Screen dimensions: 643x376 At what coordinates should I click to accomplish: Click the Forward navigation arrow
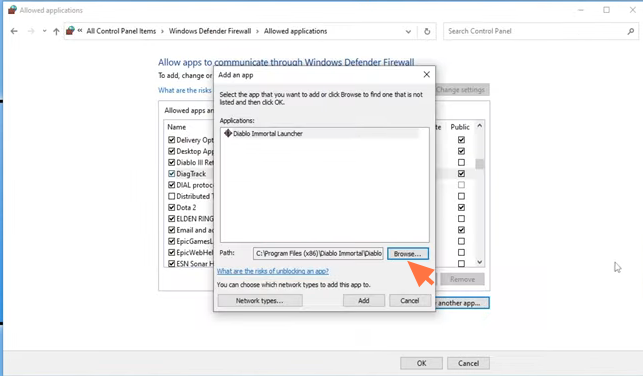click(x=31, y=31)
